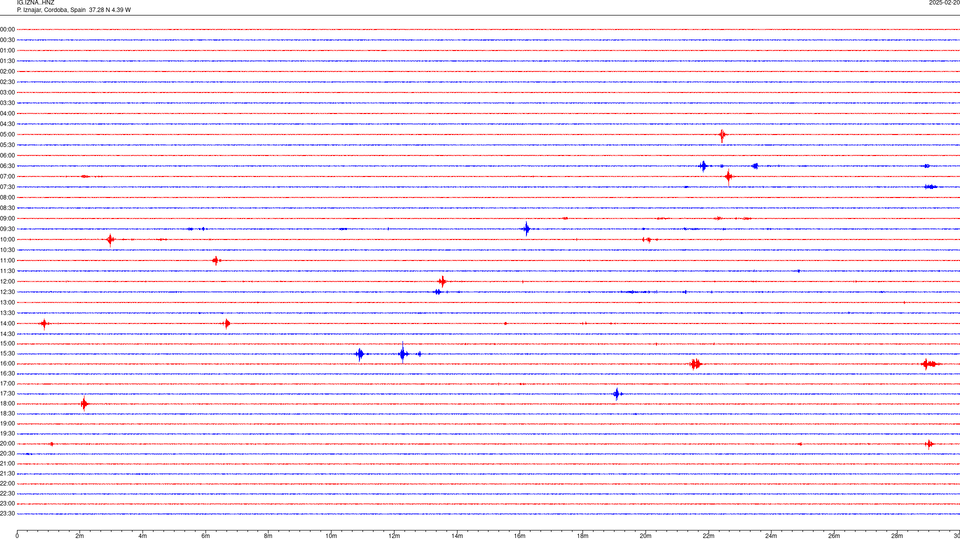Click the '16:00' time label
Viewport: 960px width, 540px height.
click(8, 364)
